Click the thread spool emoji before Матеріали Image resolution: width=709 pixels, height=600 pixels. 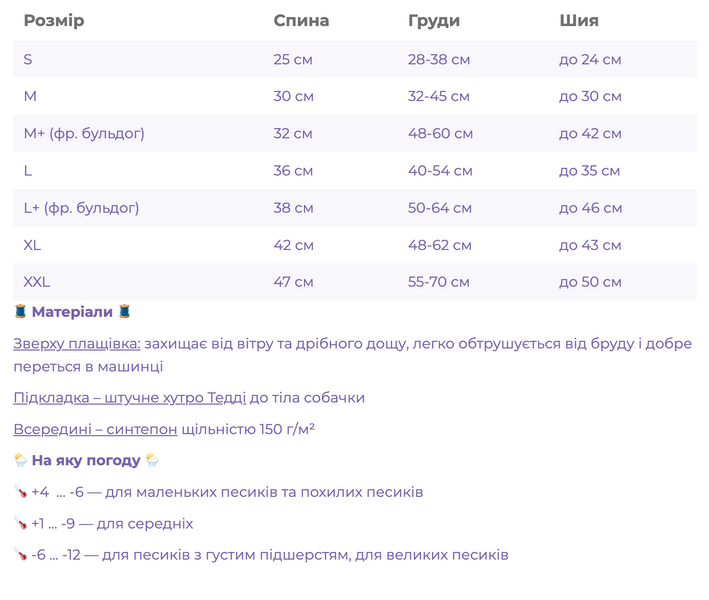(20, 312)
